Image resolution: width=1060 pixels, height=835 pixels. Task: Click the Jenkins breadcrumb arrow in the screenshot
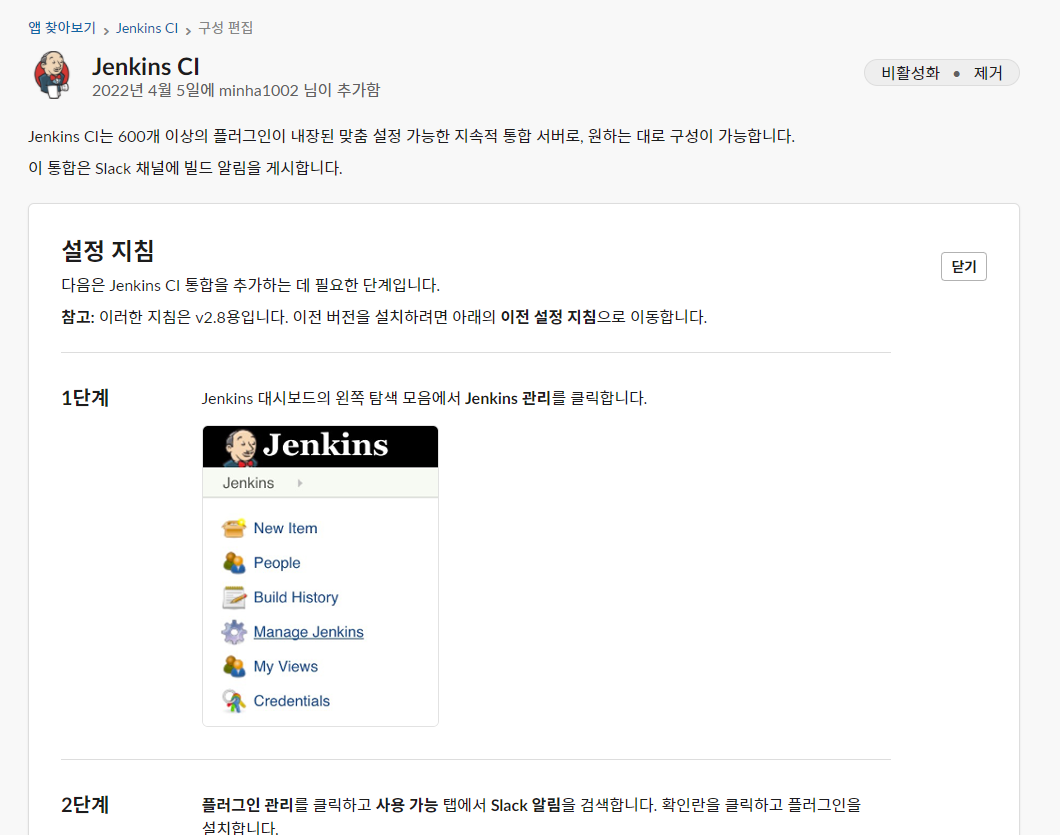299,483
